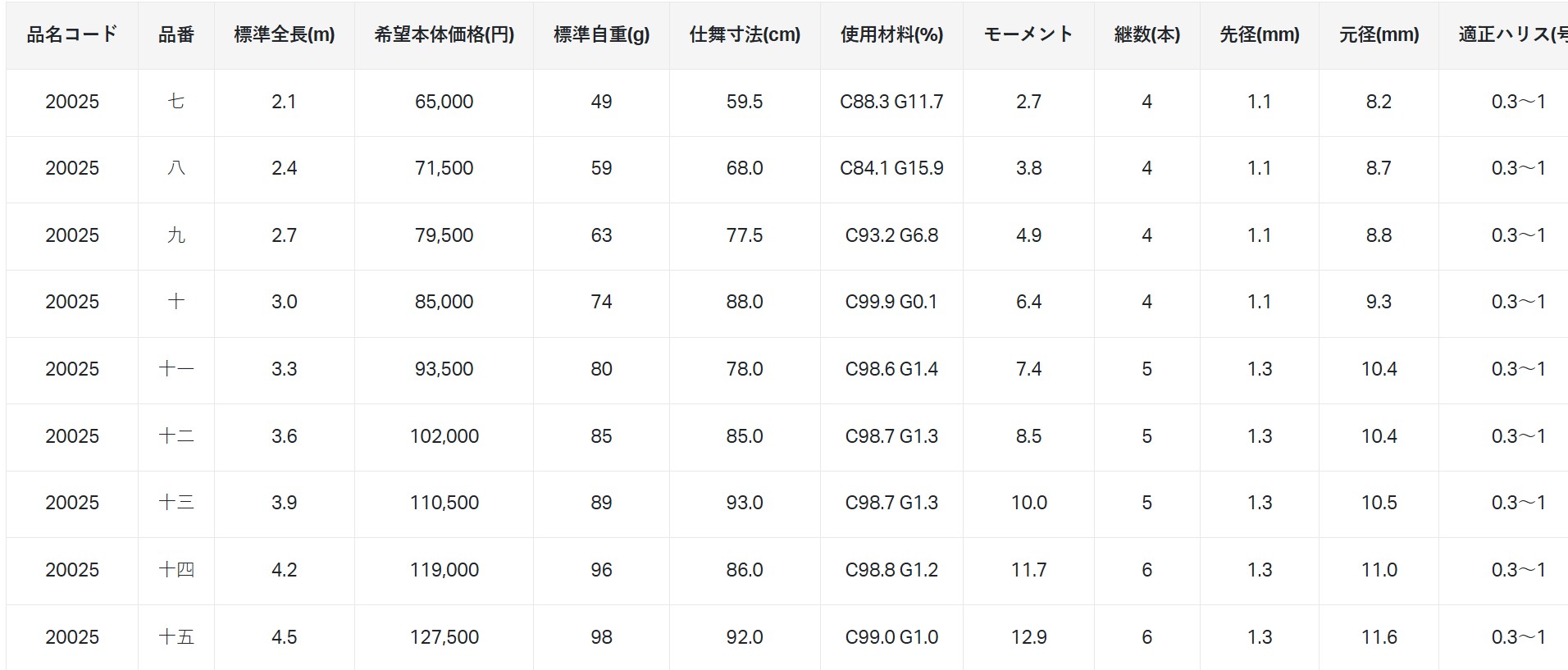Select the 標準全長(m) header cell

point(285,34)
